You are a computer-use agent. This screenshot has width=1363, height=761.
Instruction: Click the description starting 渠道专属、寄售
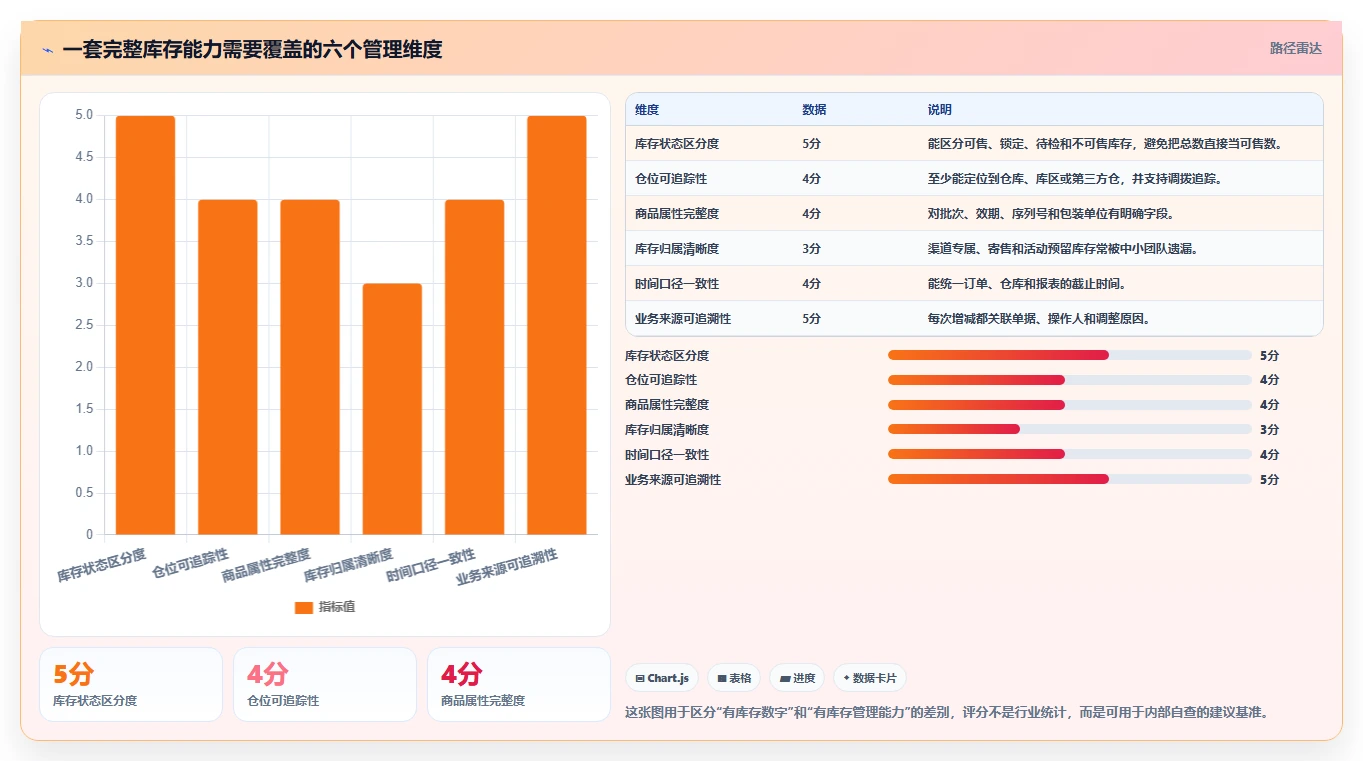tap(1063, 249)
